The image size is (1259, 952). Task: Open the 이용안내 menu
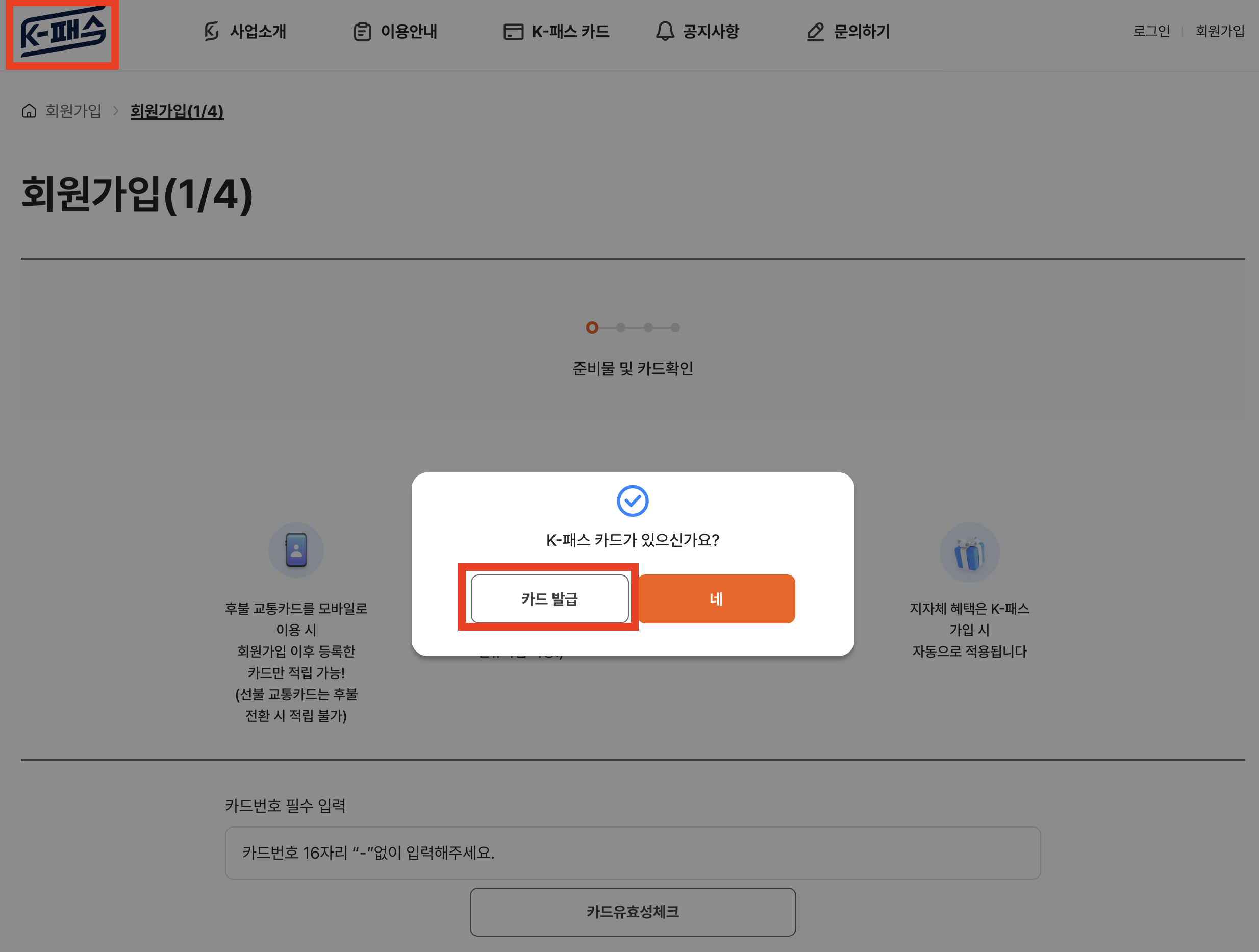pyautogui.click(x=409, y=31)
